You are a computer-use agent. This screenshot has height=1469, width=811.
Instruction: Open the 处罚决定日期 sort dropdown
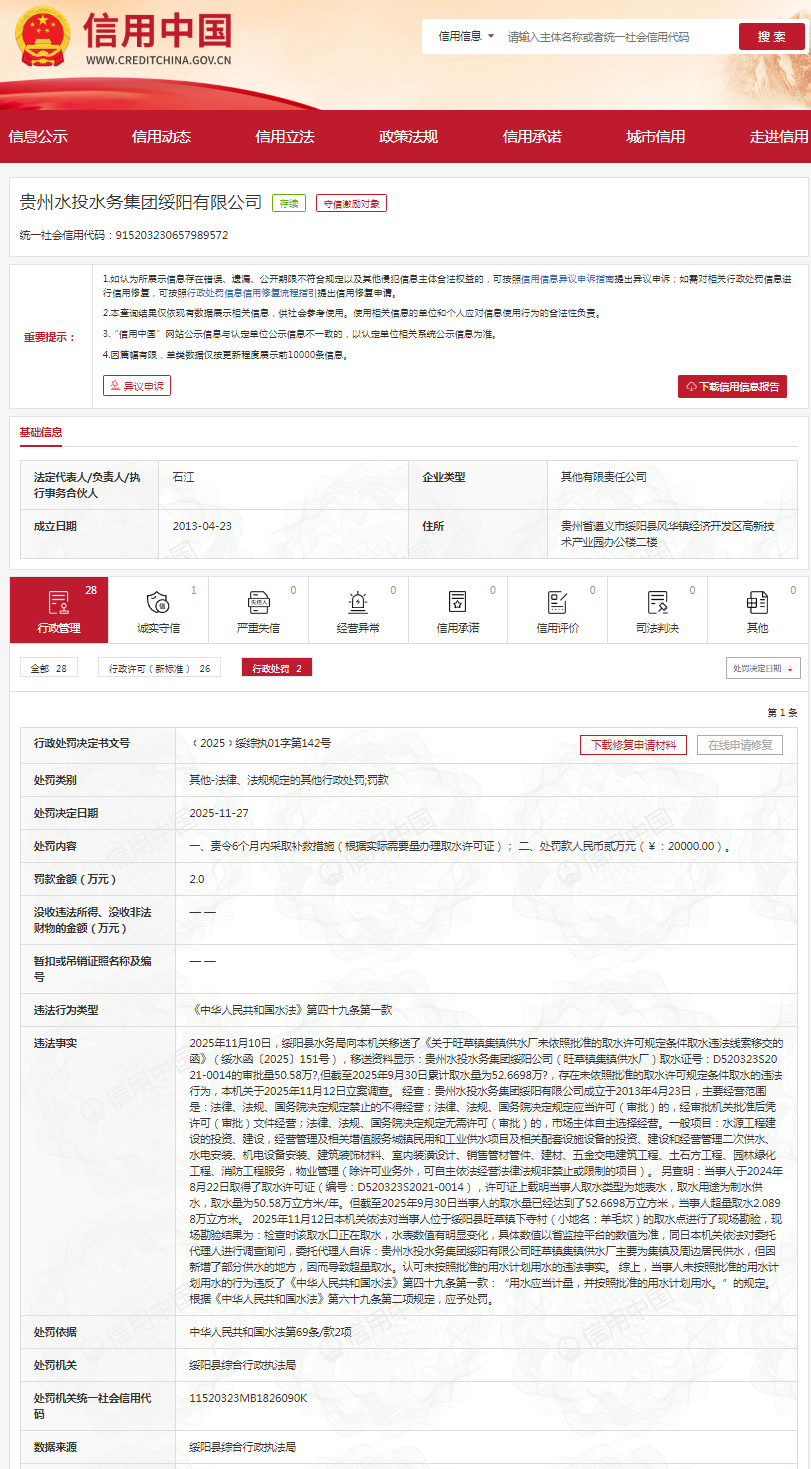tap(763, 668)
